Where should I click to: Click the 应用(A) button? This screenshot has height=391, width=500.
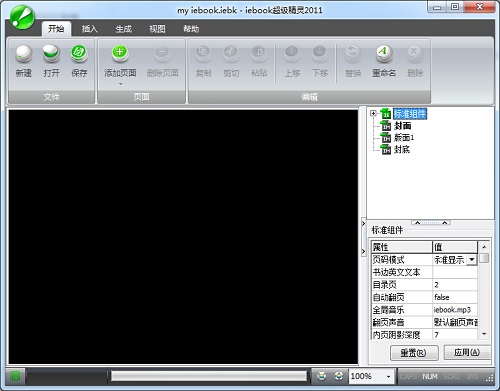click(x=467, y=352)
